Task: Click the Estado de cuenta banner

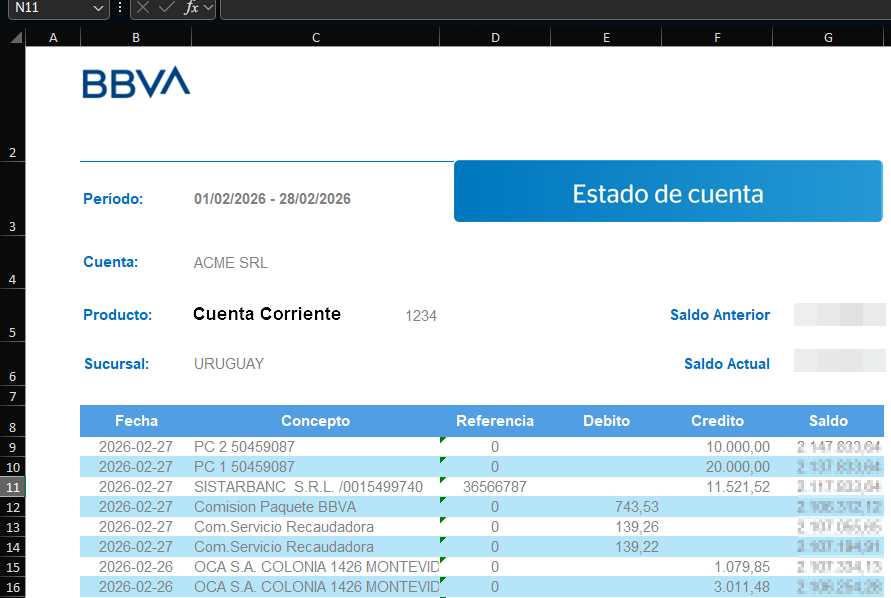Action: [x=668, y=191]
